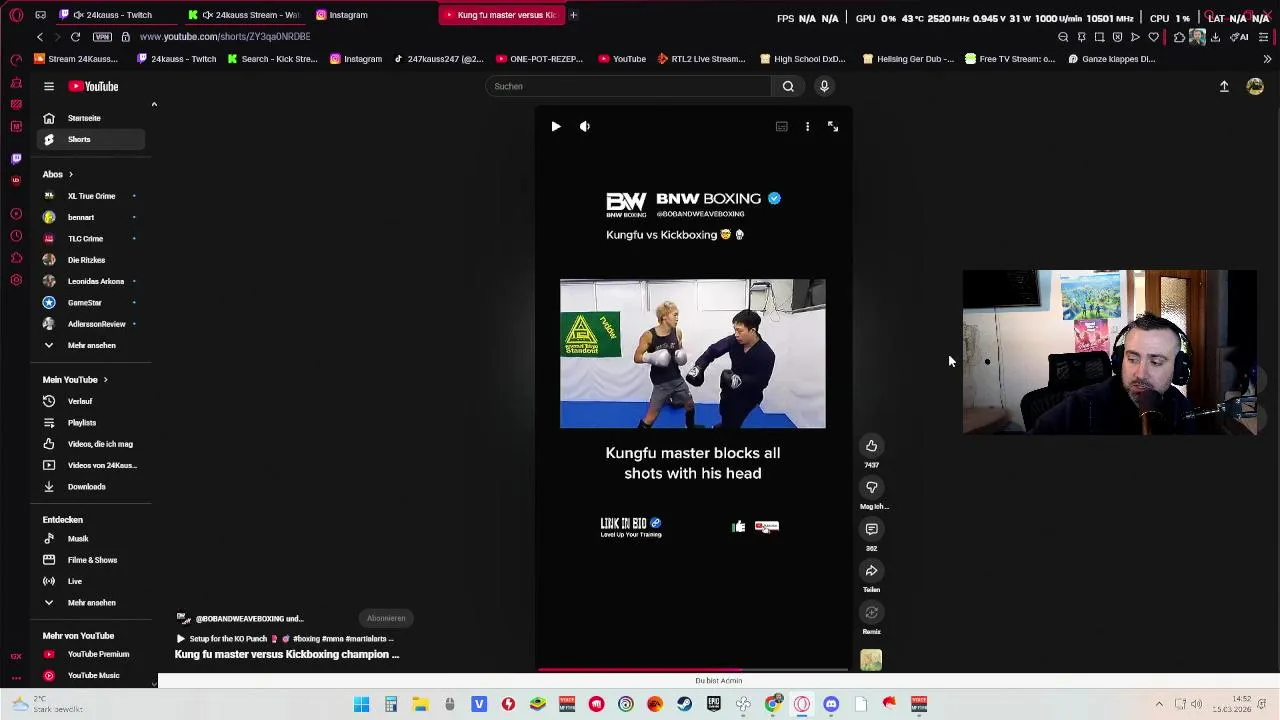Toggle the browser VPN badge
Viewport: 1280px width, 720px height.
[102, 37]
